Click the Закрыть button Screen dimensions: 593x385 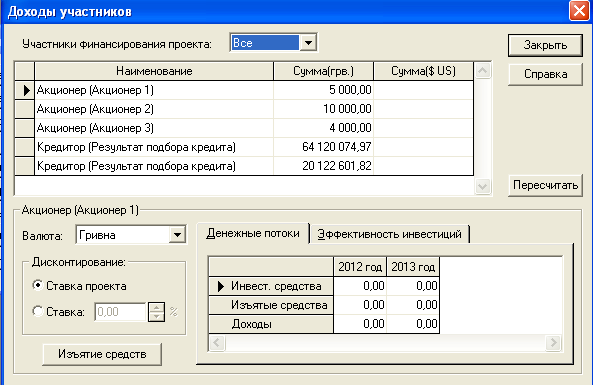click(545, 45)
